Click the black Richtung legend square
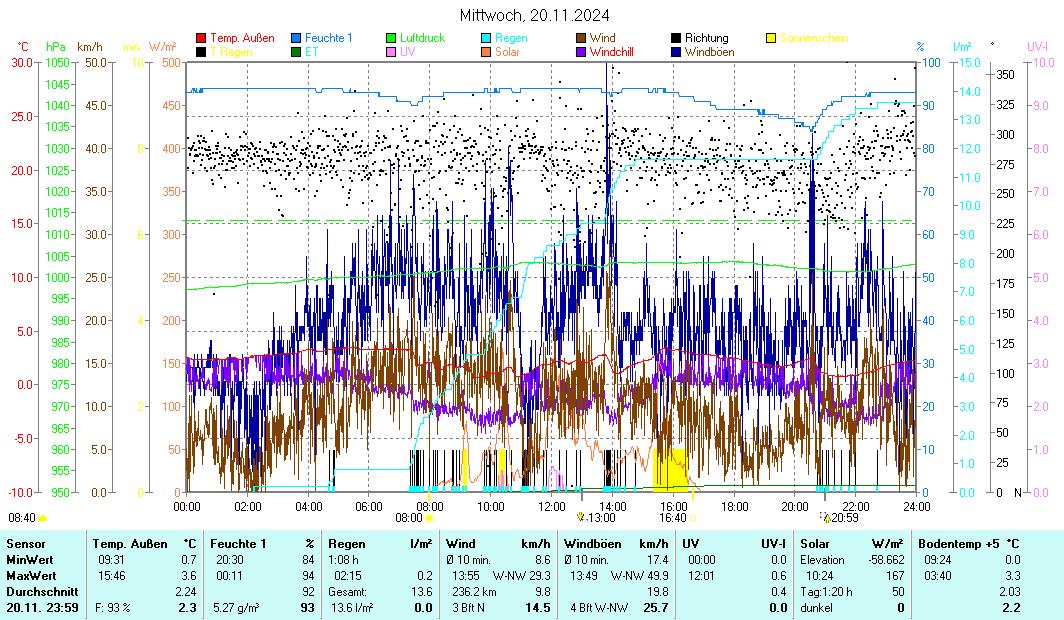The height and width of the screenshot is (620, 1064). click(x=676, y=38)
